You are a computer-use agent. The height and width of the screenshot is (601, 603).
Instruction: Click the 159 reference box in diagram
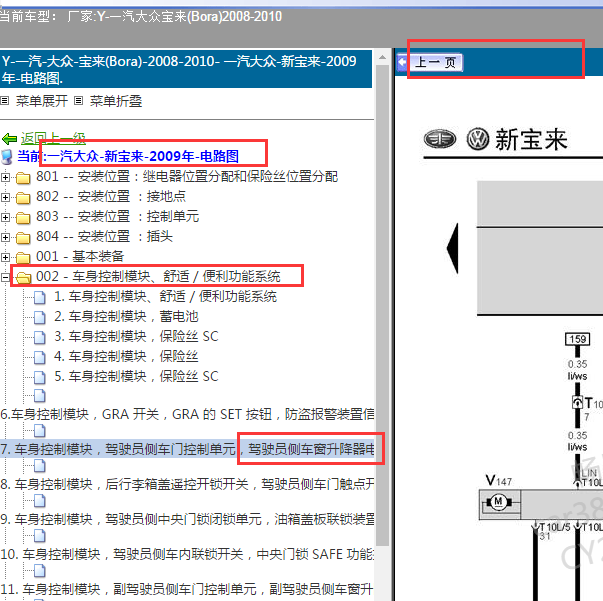[577, 339]
